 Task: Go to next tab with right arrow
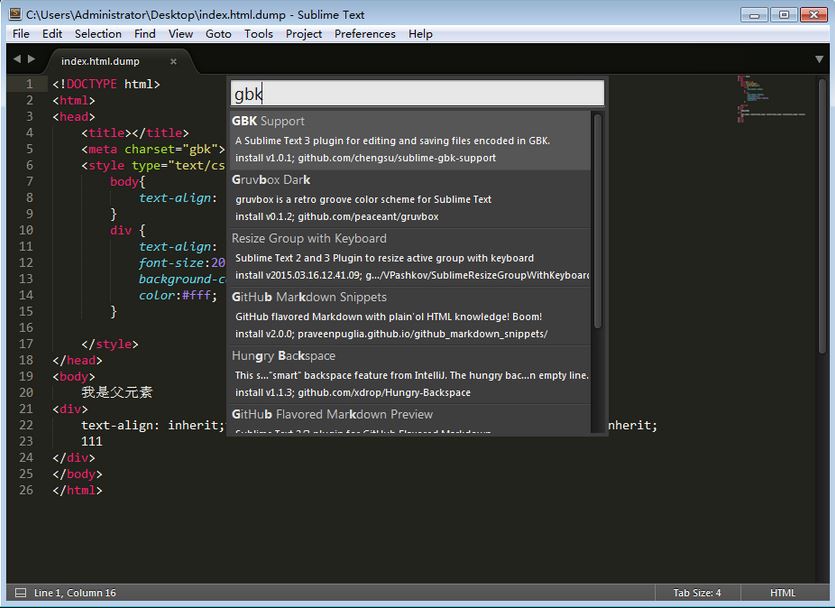tap(31, 59)
